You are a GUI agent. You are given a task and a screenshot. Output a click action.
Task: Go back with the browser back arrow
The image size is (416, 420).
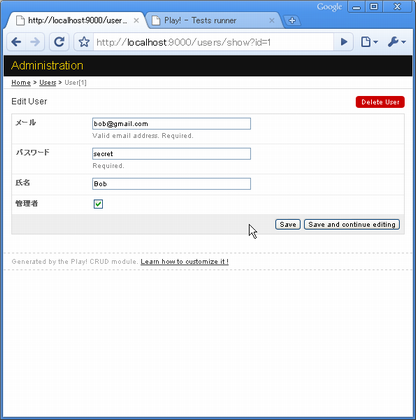tap(16, 42)
